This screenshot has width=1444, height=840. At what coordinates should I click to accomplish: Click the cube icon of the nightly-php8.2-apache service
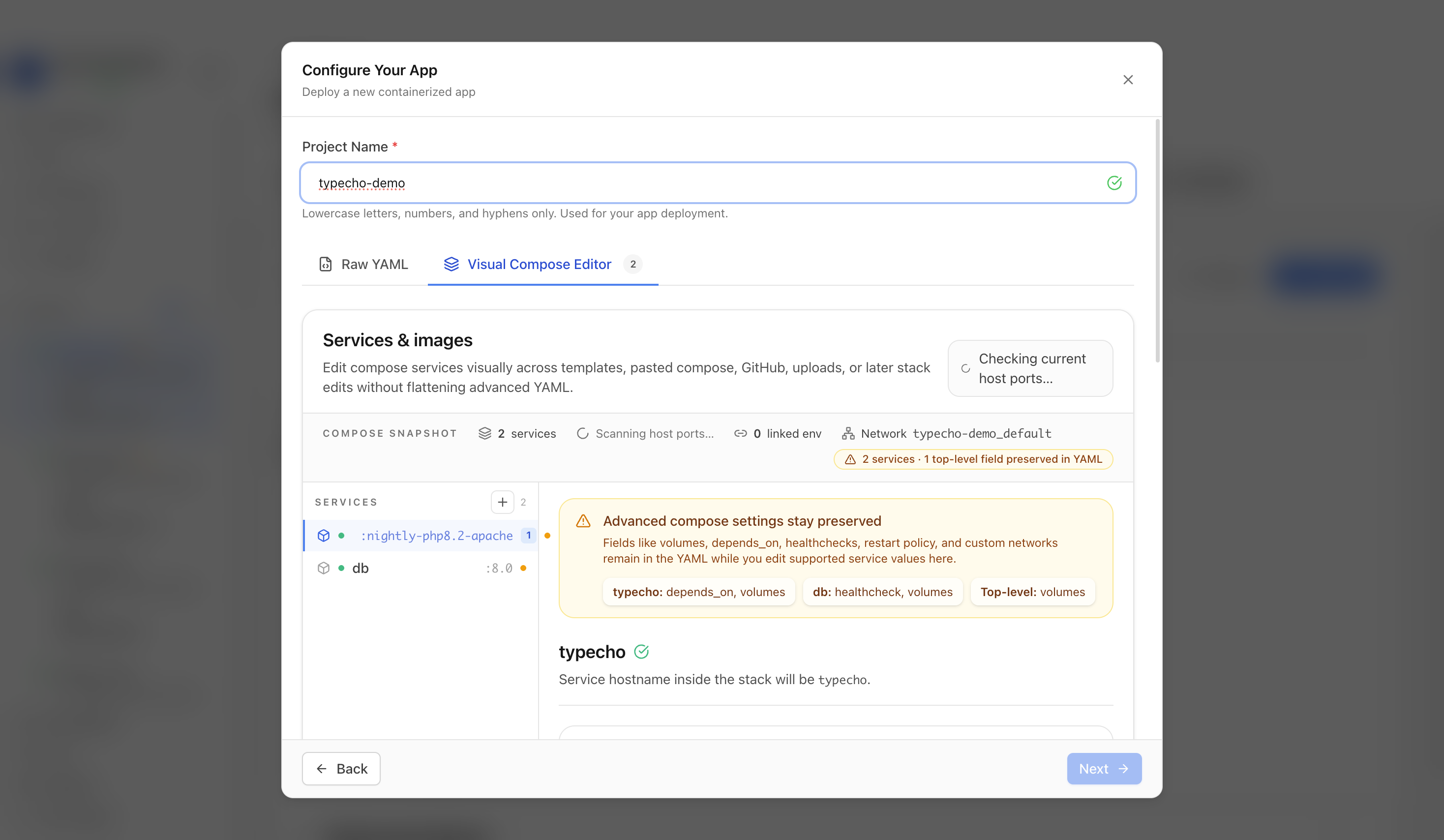(x=324, y=535)
